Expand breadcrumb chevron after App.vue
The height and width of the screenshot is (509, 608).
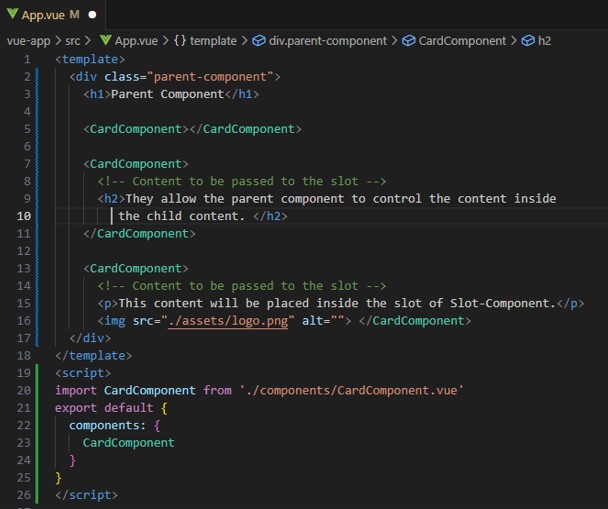pyautogui.click(x=166, y=41)
